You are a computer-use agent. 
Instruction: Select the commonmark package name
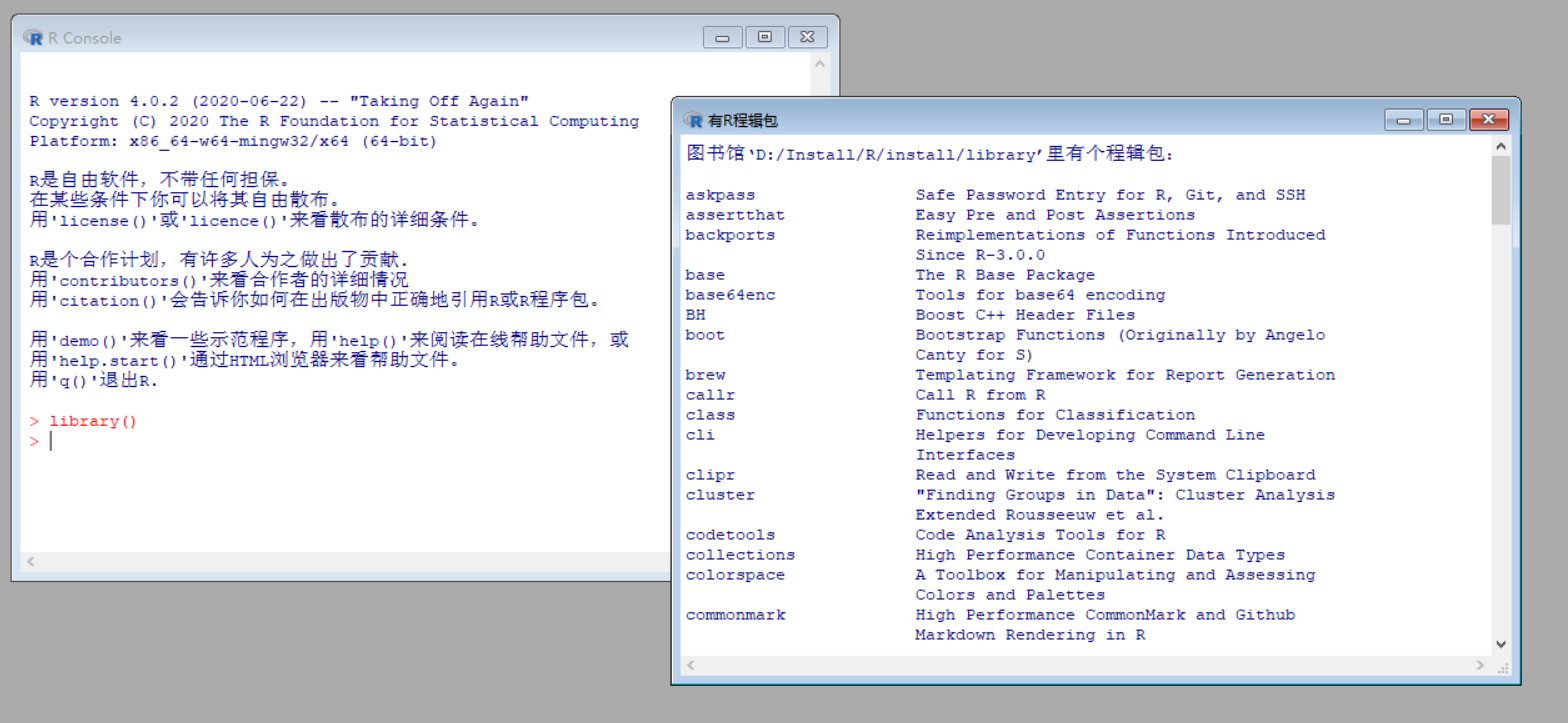735,615
